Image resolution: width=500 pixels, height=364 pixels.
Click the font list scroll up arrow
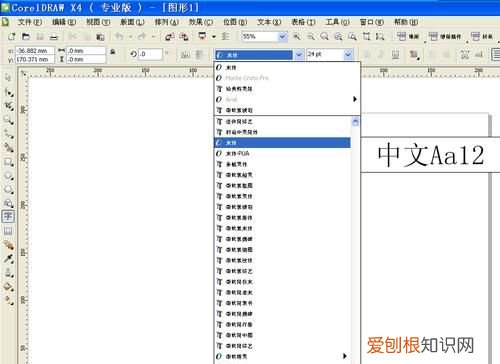(x=355, y=122)
